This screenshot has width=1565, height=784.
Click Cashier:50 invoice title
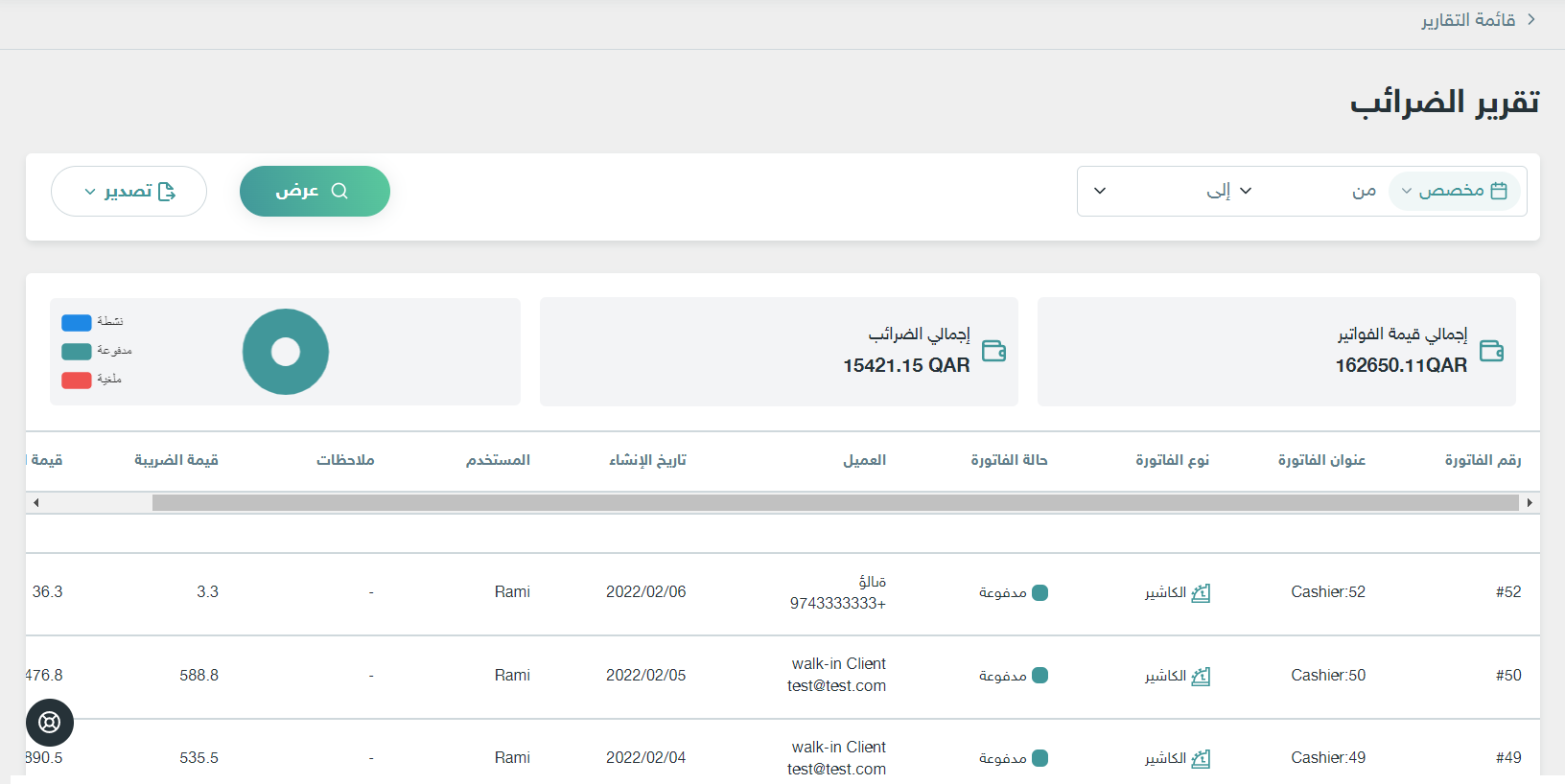[1328, 676]
